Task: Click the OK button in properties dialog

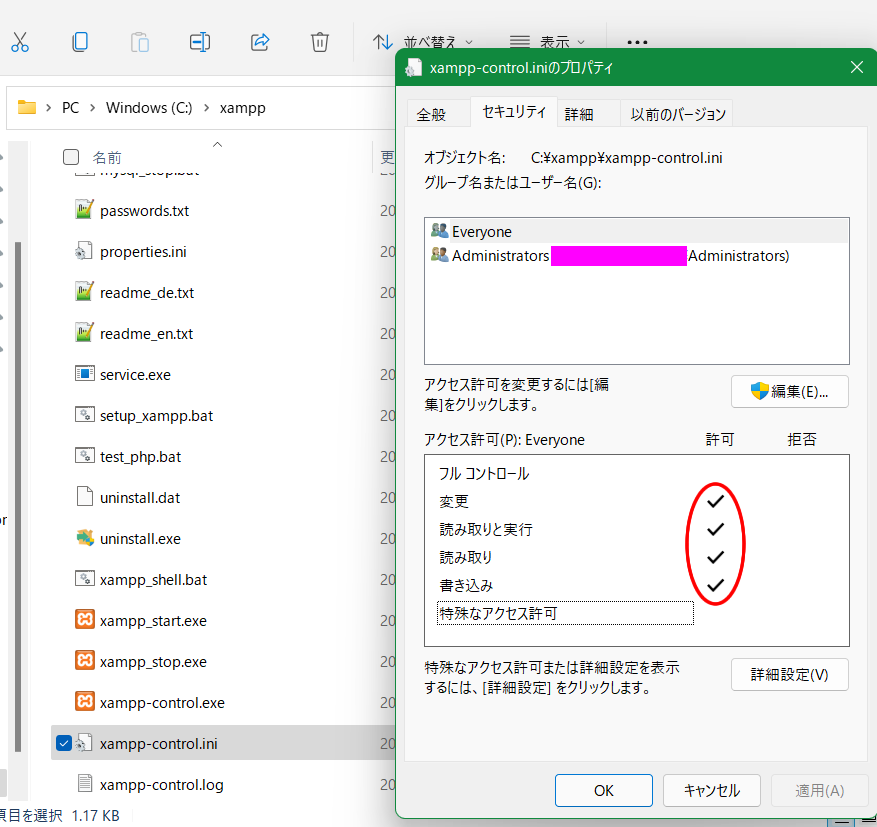Action: point(603,790)
